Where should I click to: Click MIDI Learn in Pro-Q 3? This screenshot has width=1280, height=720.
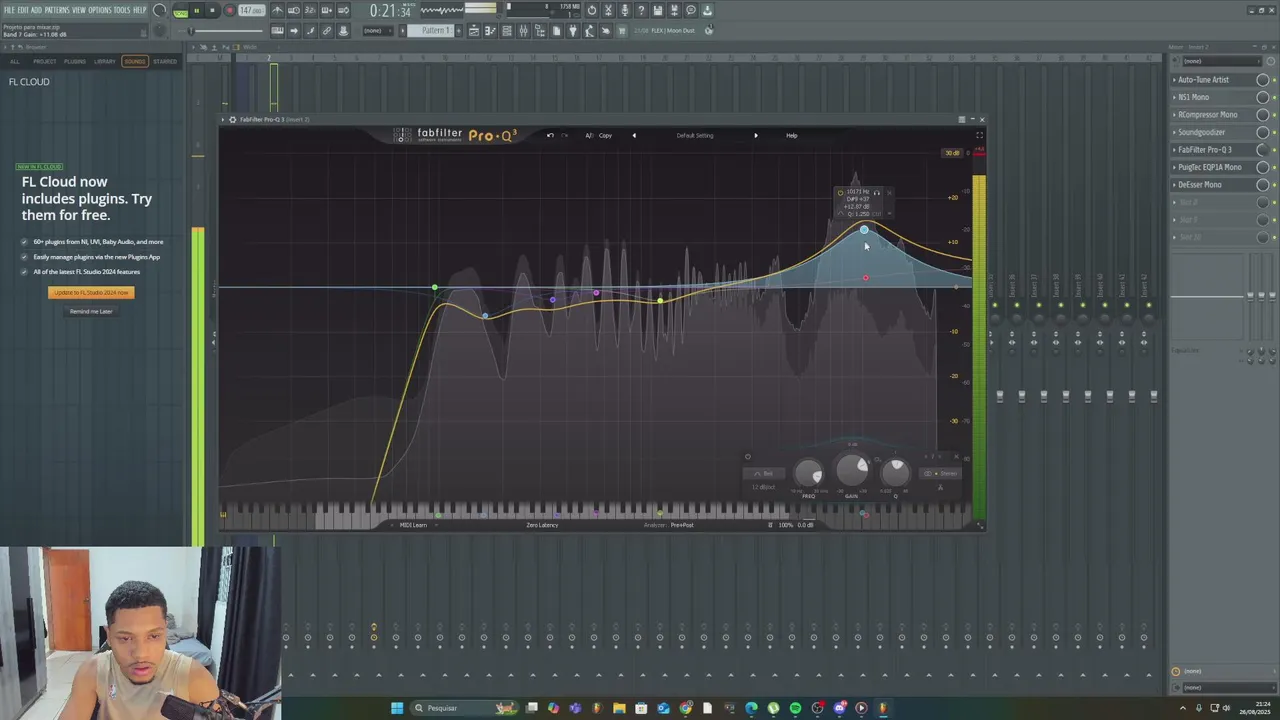(x=414, y=525)
